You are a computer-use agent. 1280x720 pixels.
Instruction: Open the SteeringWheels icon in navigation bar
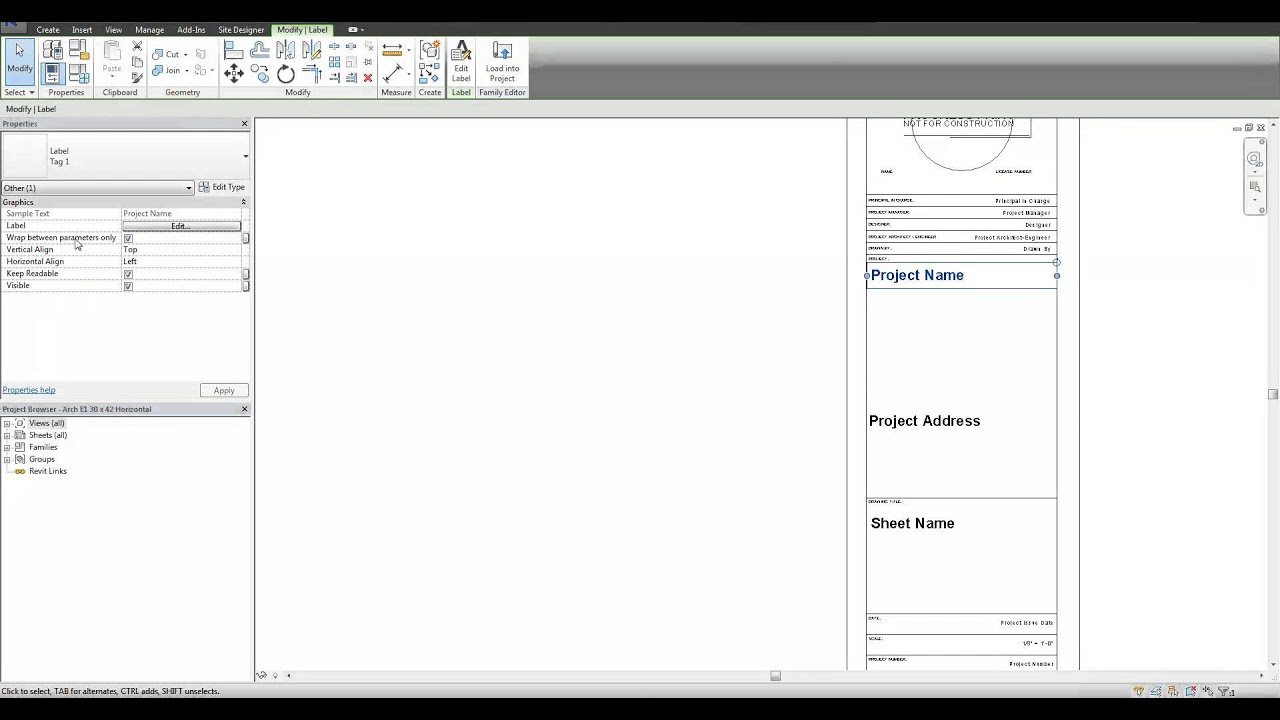(x=1254, y=158)
